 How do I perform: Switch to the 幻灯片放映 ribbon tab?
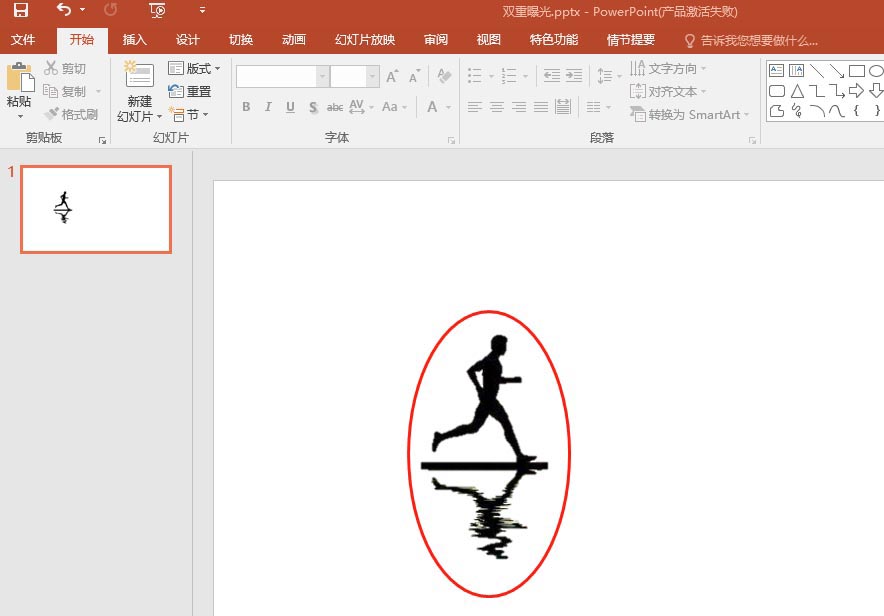click(x=365, y=40)
